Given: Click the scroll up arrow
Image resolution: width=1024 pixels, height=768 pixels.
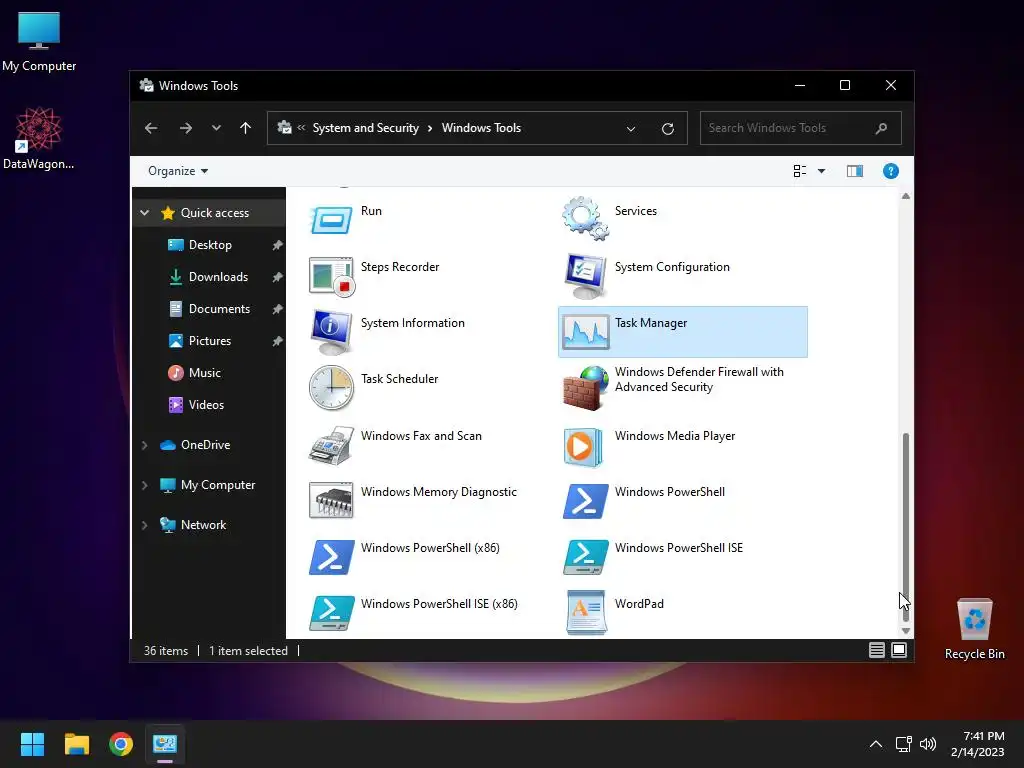Looking at the screenshot, I should pos(905,196).
